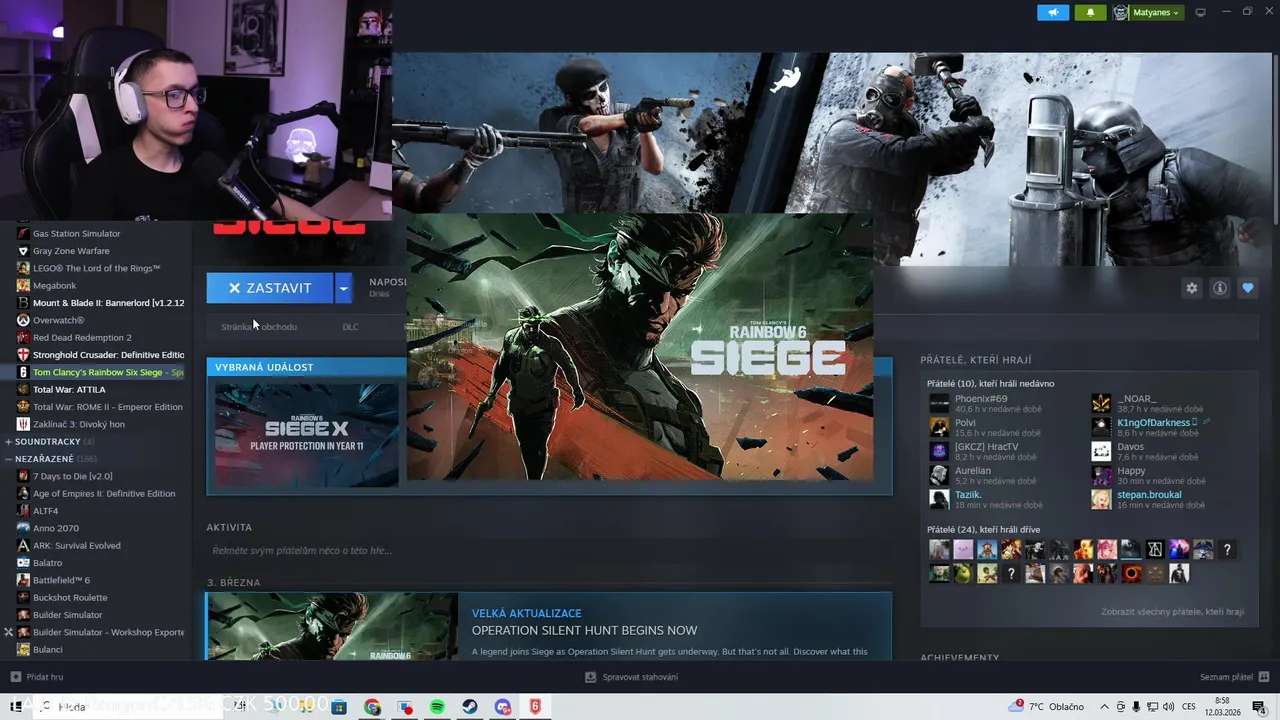Click the Total War: ATTILA icon
Screen dimensions: 1280x720
click(x=23, y=390)
